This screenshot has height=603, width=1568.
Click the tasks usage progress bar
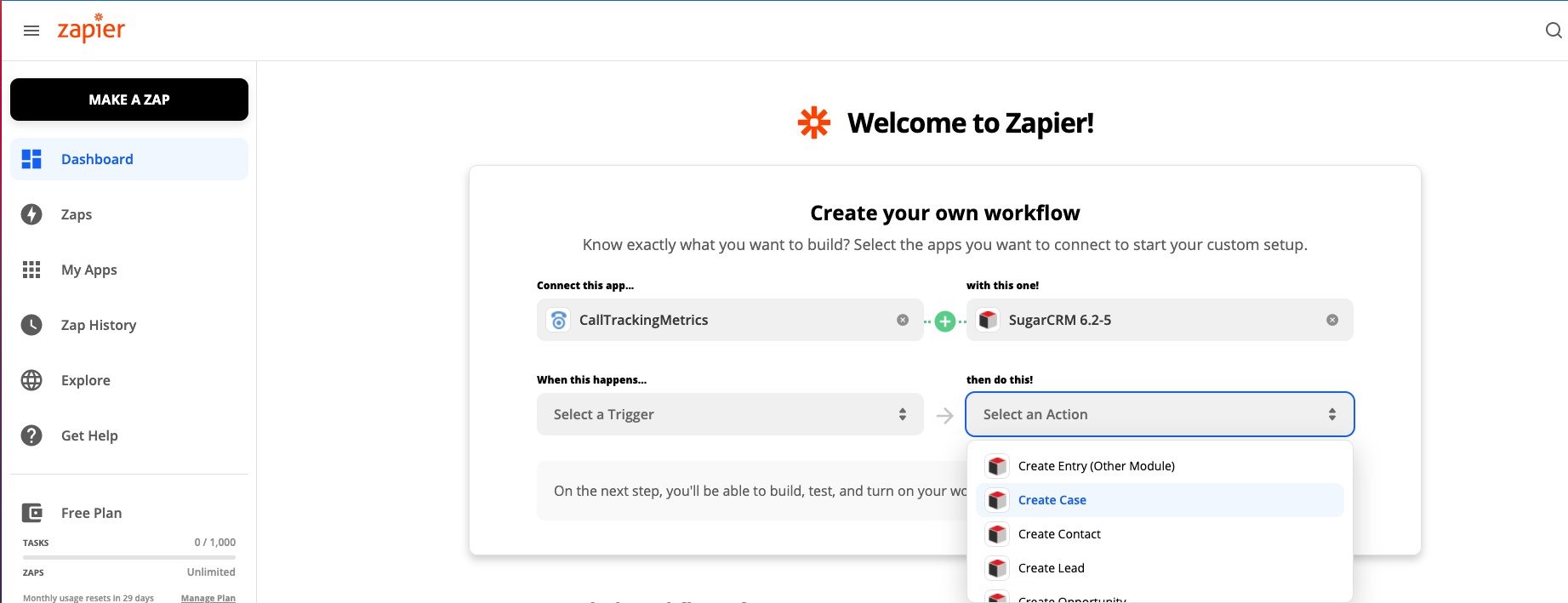129,557
